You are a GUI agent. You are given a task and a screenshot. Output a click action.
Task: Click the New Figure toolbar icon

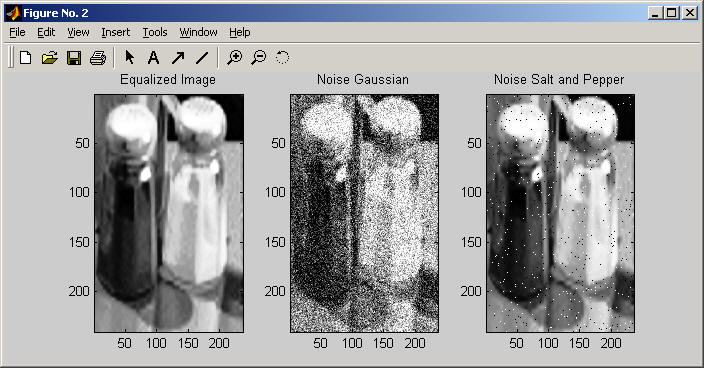[26, 57]
